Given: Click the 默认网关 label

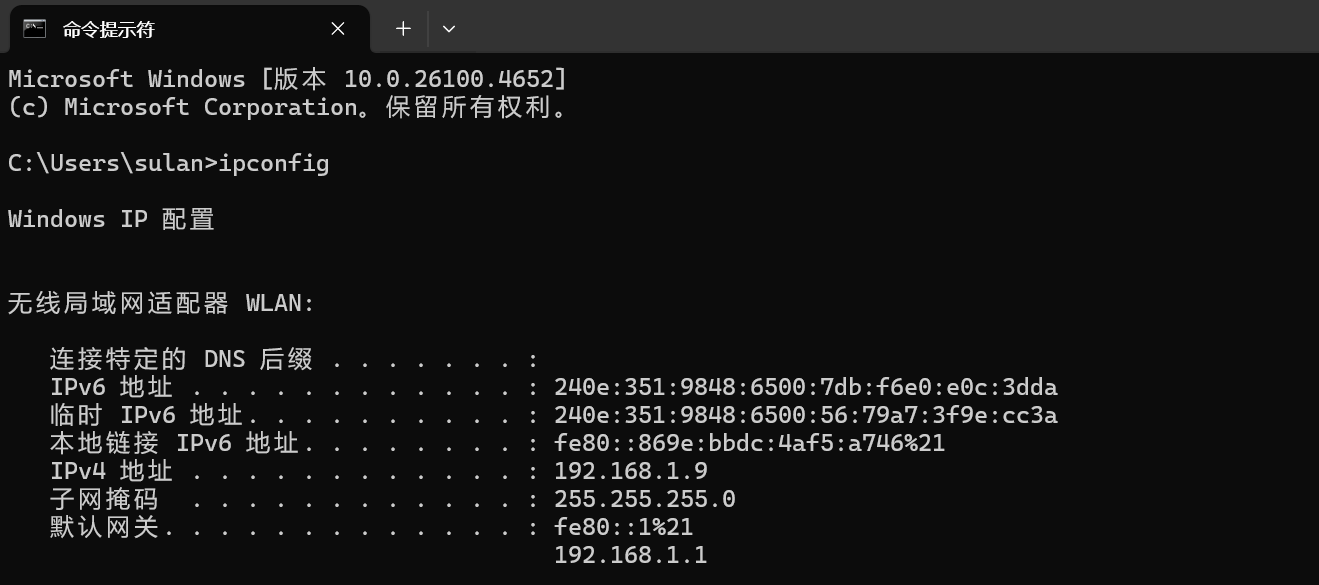Looking at the screenshot, I should click(105, 527).
